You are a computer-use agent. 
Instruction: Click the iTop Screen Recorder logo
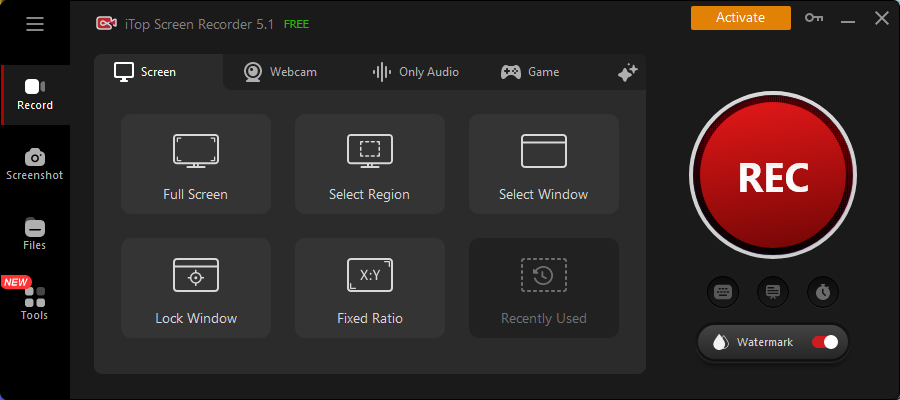pos(106,24)
